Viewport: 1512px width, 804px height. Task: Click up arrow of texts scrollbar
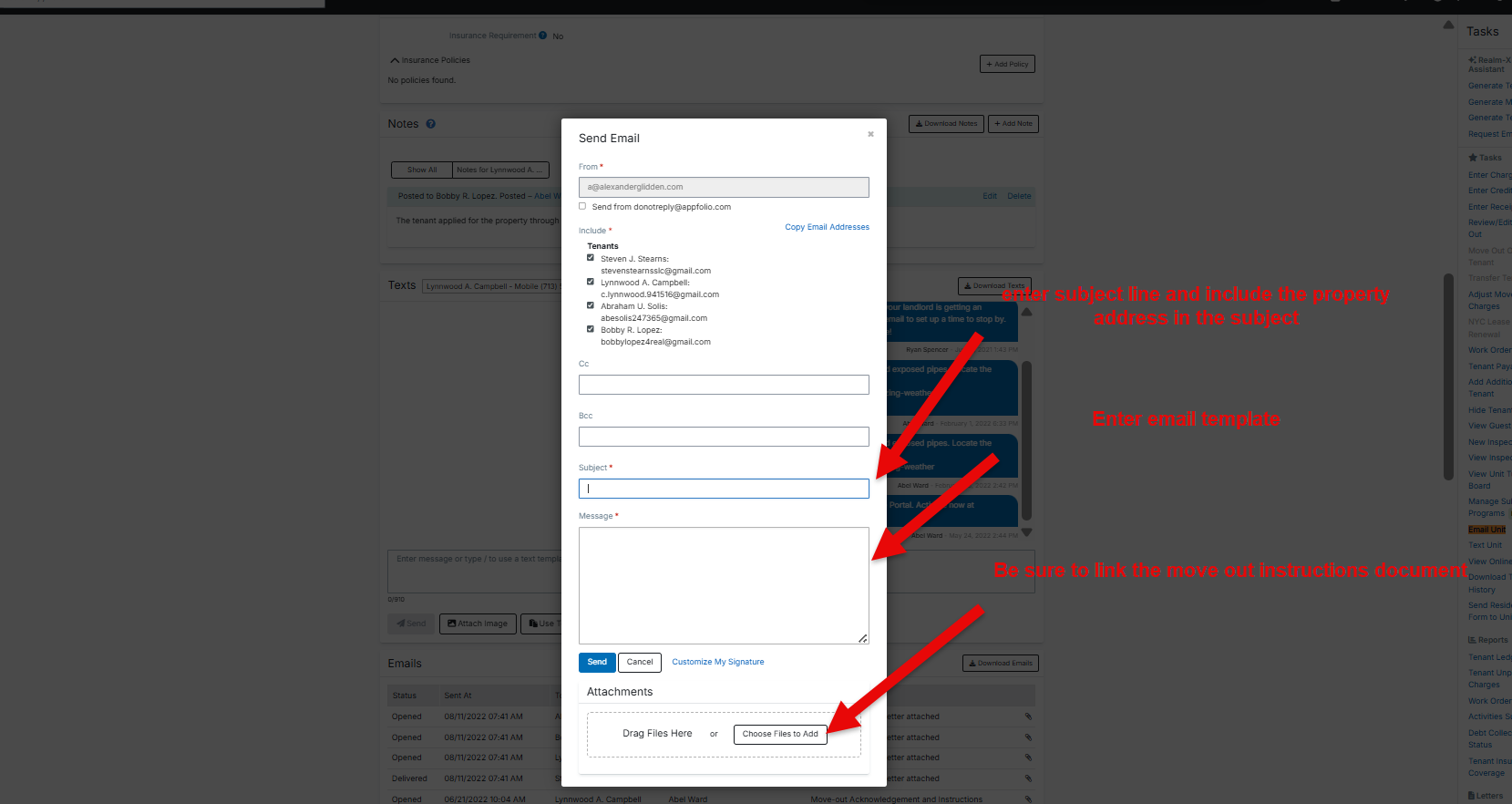click(x=1027, y=312)
